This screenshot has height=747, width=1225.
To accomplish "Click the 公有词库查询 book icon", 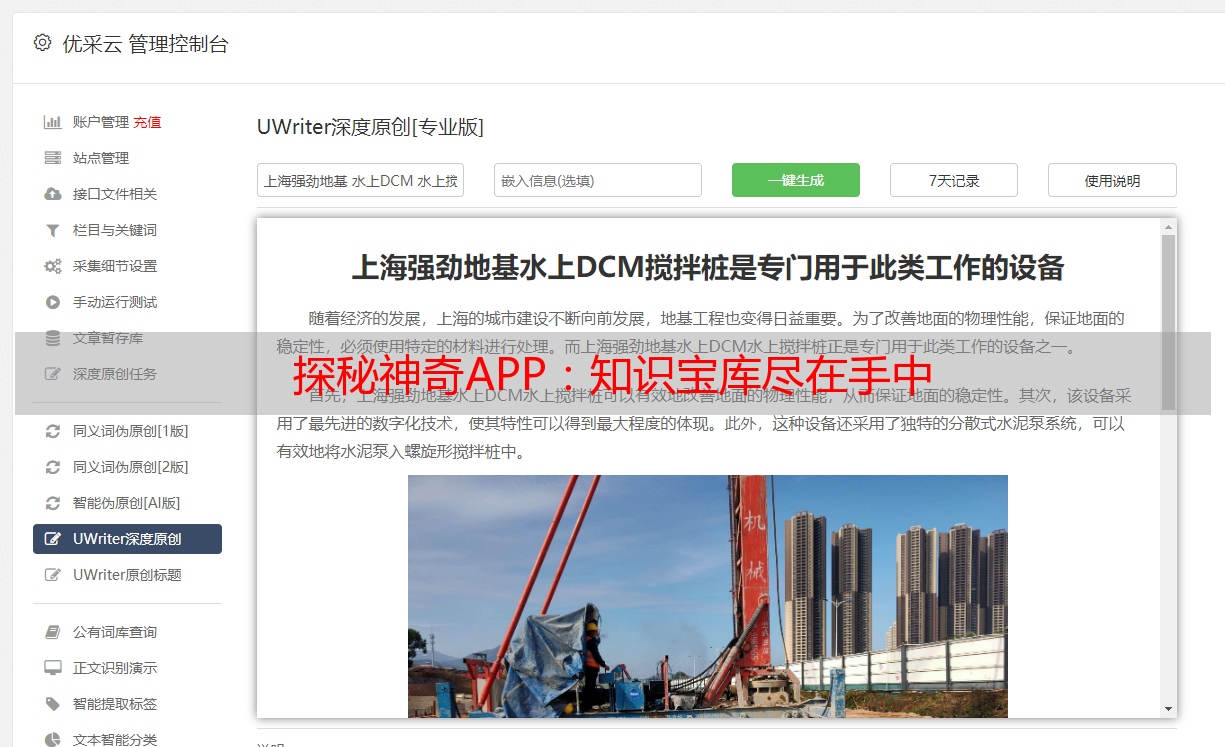I will [53, 632].
